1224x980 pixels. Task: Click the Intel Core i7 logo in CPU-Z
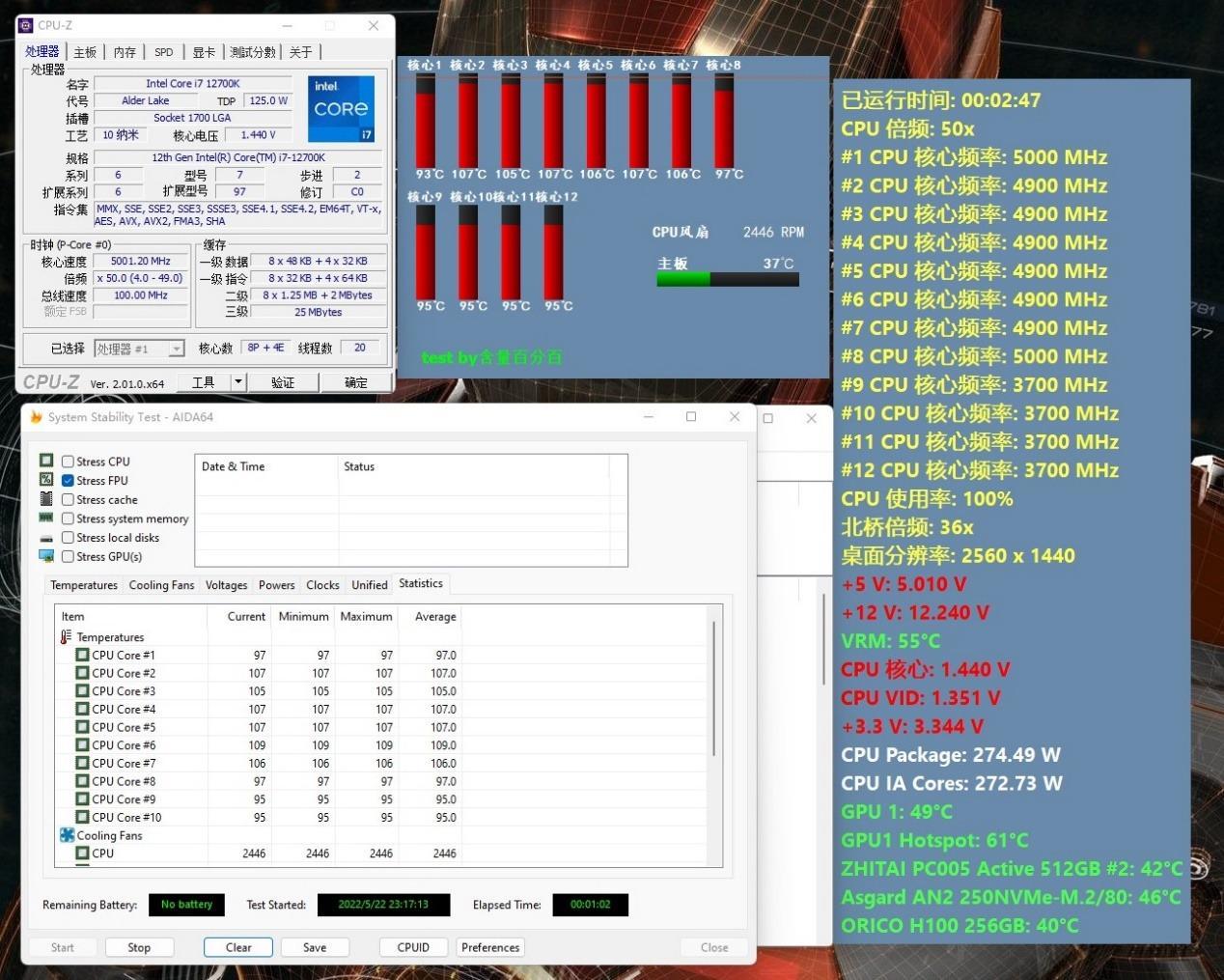click(x=341, y=108)
